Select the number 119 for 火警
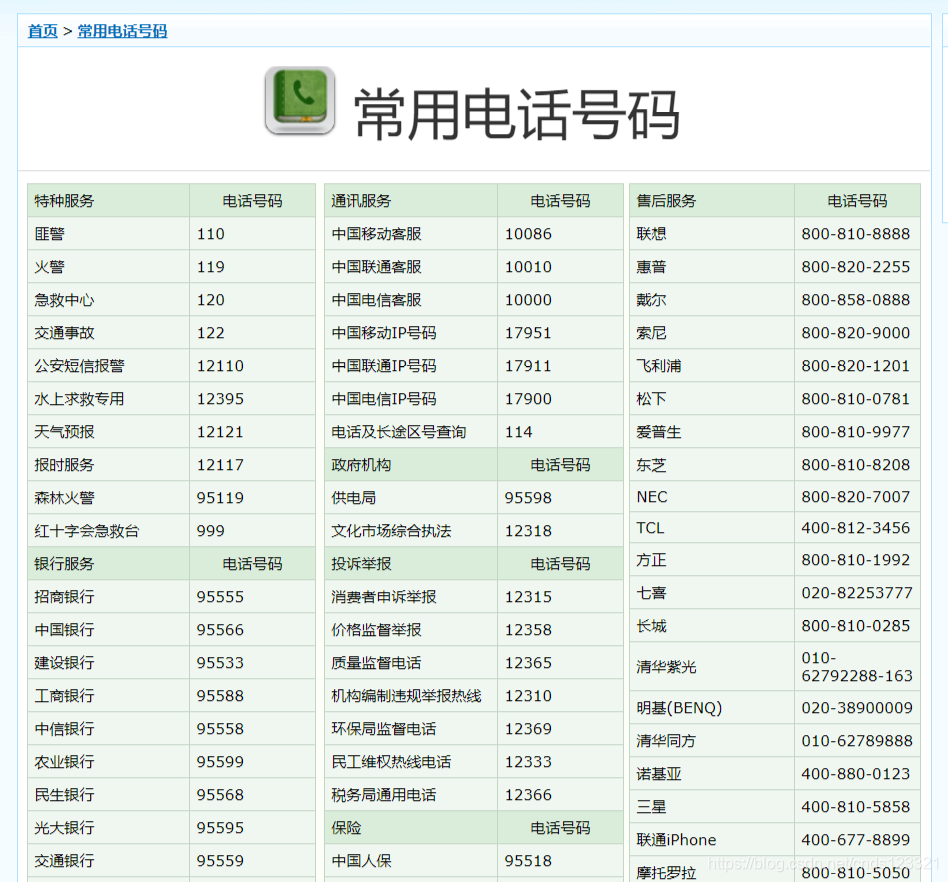Viewport: 948px width, 882px height. coord(210,267)
